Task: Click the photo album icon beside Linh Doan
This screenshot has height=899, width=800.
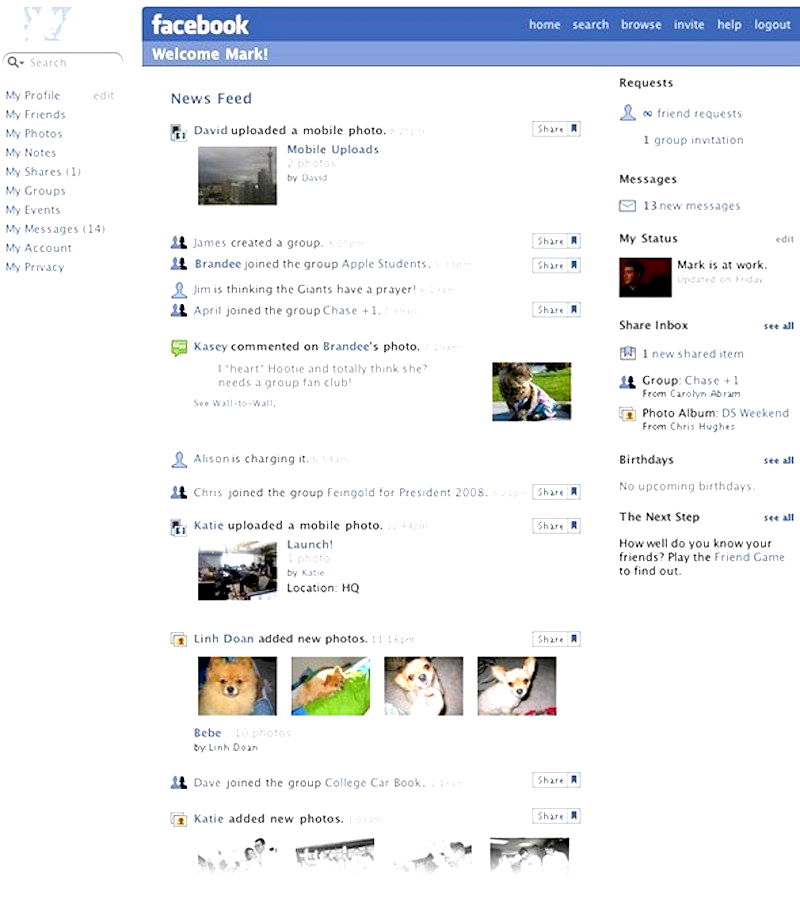Action: [179, 639]
